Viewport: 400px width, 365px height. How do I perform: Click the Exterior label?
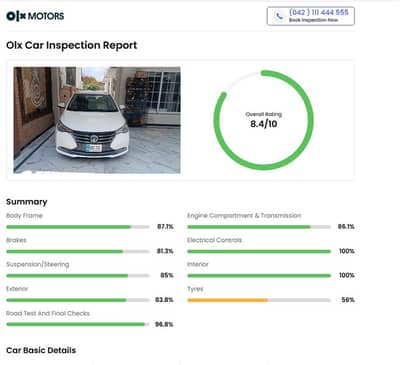tap(17, 289)
